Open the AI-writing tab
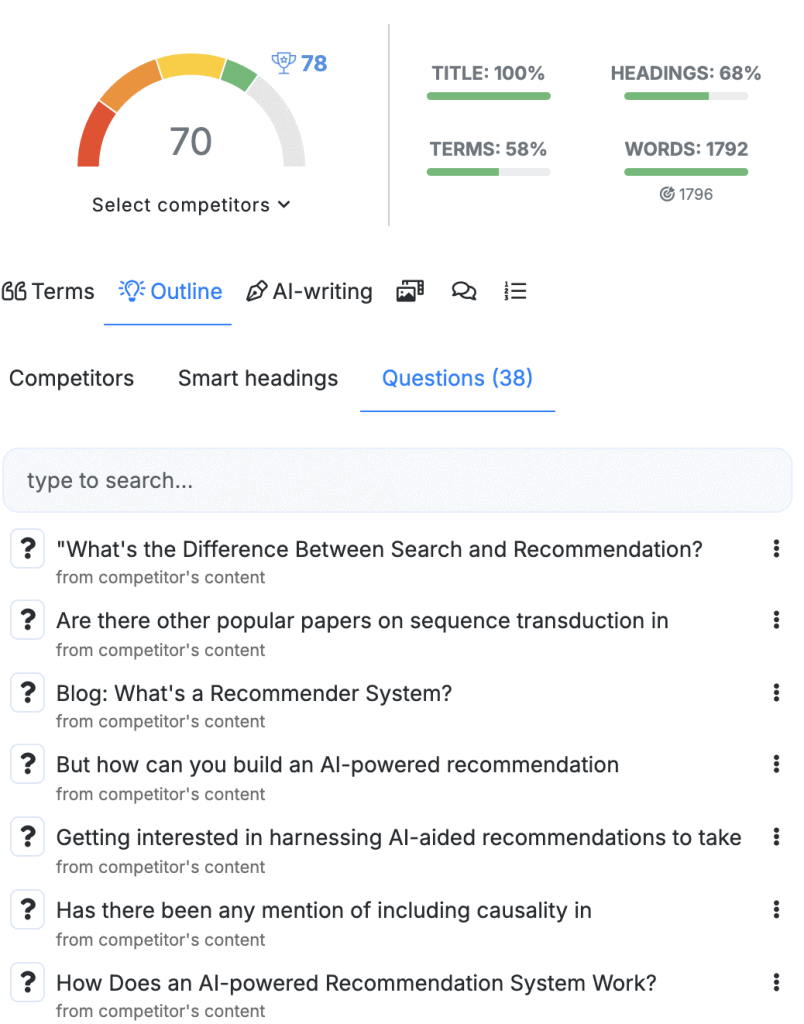This screenshot has height=1024, width=804. point(309,291)
